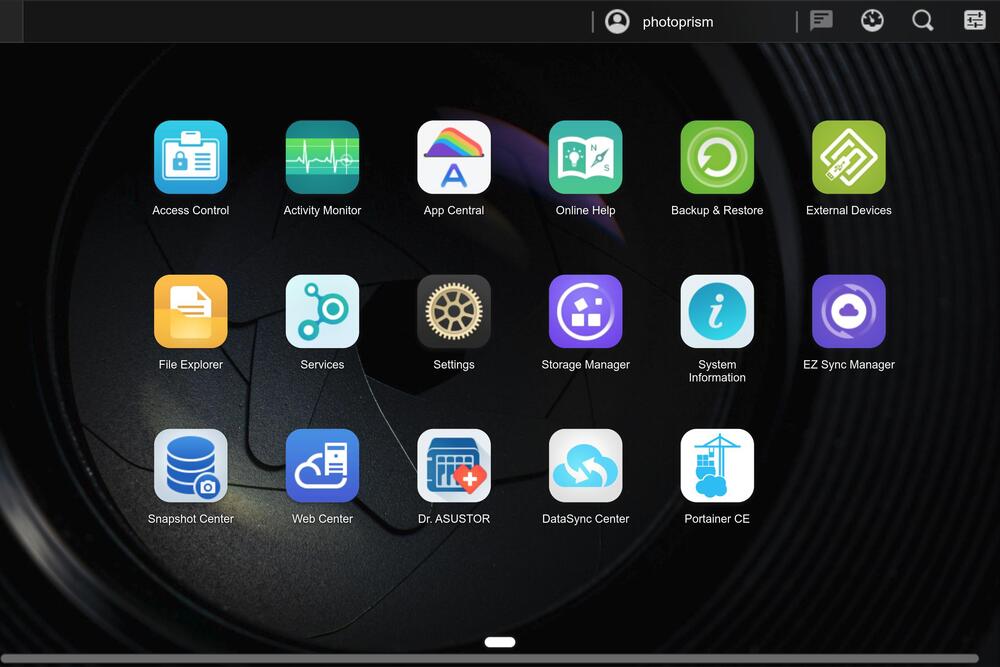Launch Portainer CE
This screenshot has height=667, width=1000.
point(717,465)
